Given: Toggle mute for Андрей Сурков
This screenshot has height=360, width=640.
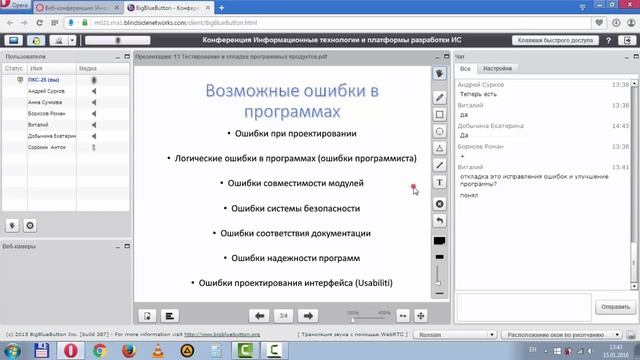Looking at the screenshot, I should [94, 91].
